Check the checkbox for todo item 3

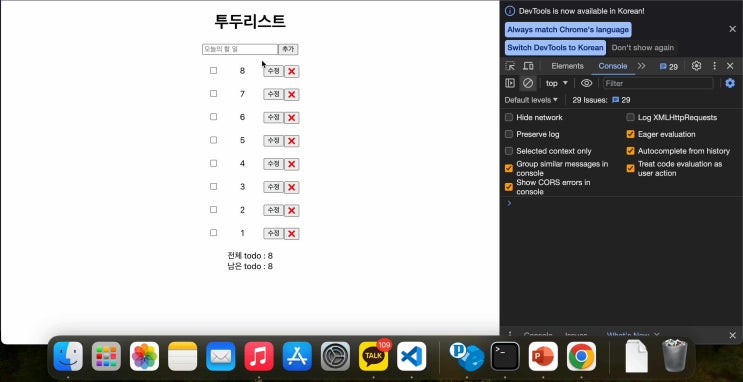point(213,186)
